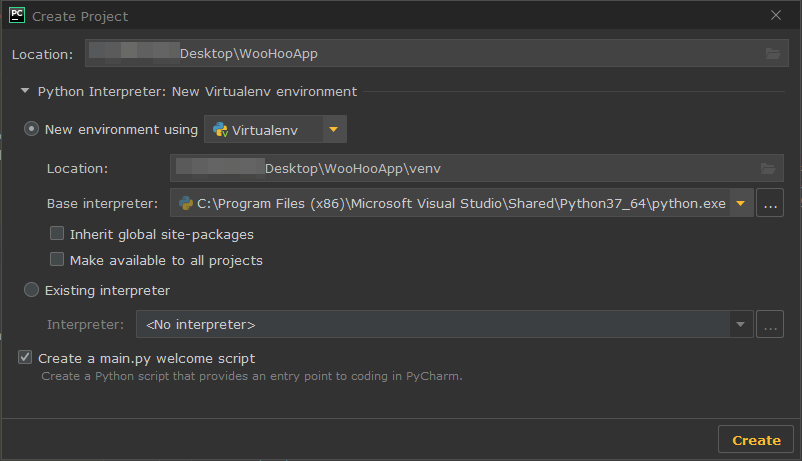Collapse the Python Interpreter section
This screenshot has width=802, height=461.
25,91
